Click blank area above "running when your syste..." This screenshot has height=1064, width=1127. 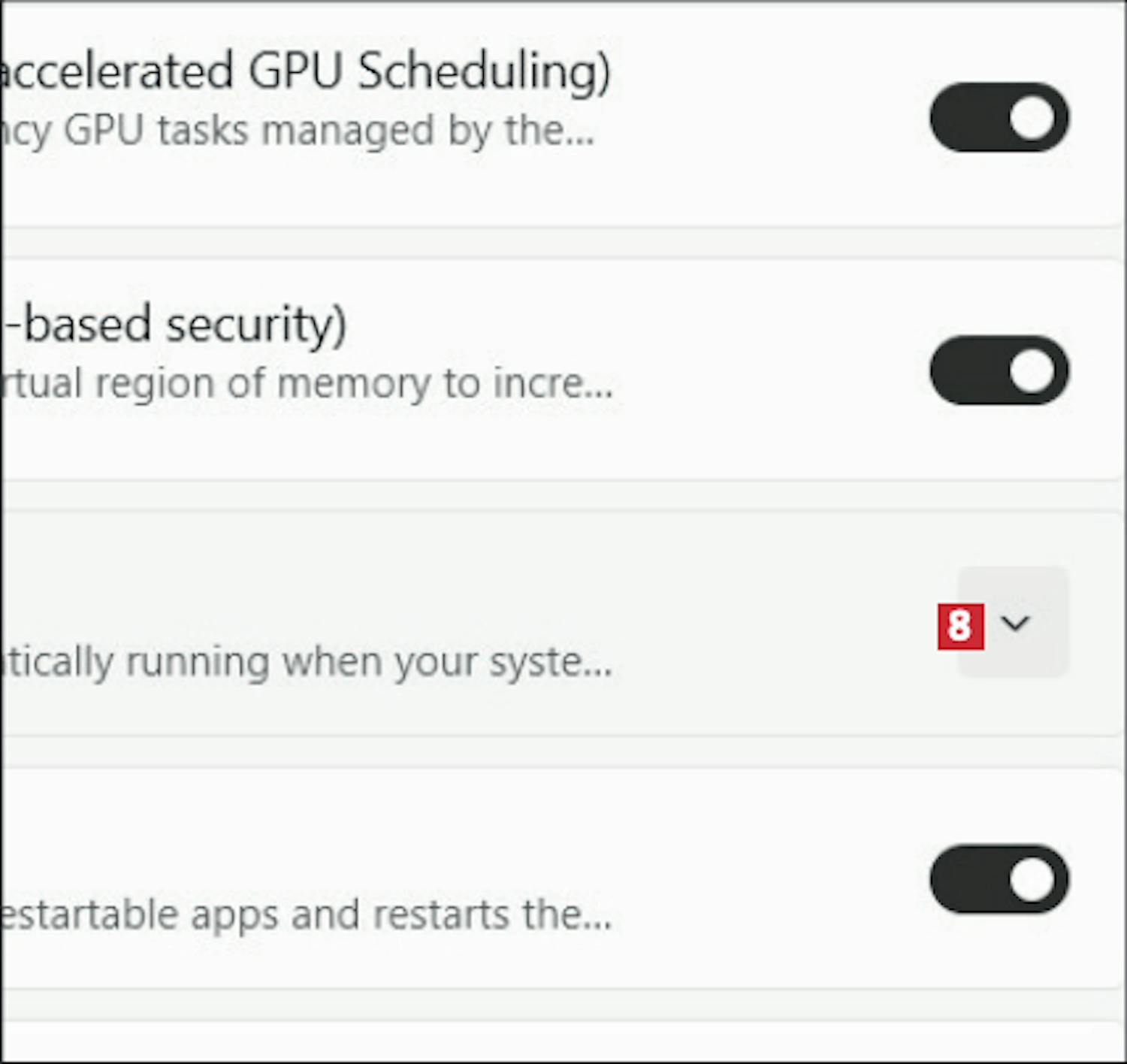376,579
